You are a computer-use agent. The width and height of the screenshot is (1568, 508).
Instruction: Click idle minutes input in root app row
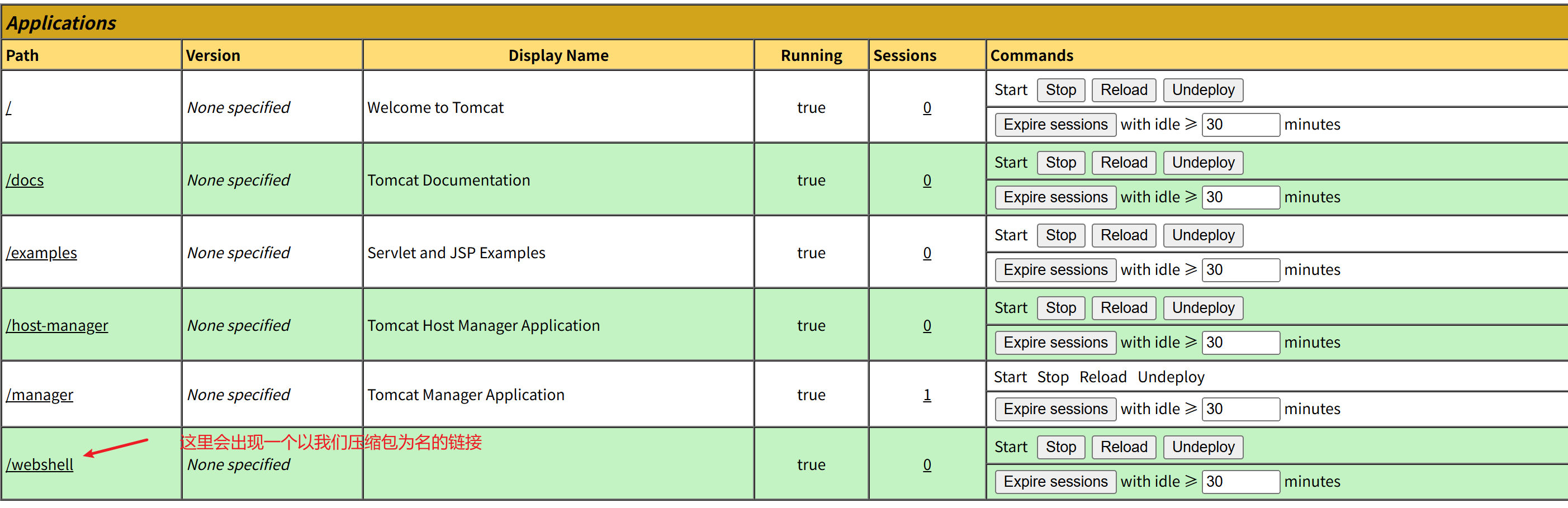click(1240, 125)
